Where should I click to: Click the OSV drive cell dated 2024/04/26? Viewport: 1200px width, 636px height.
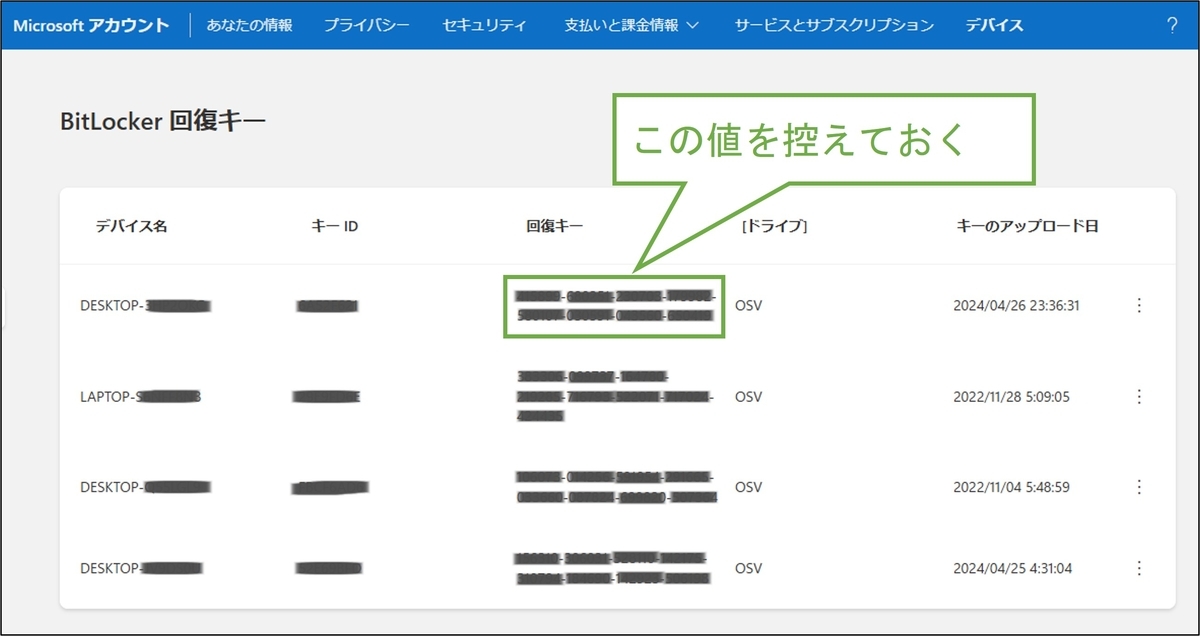coord(748,306)
